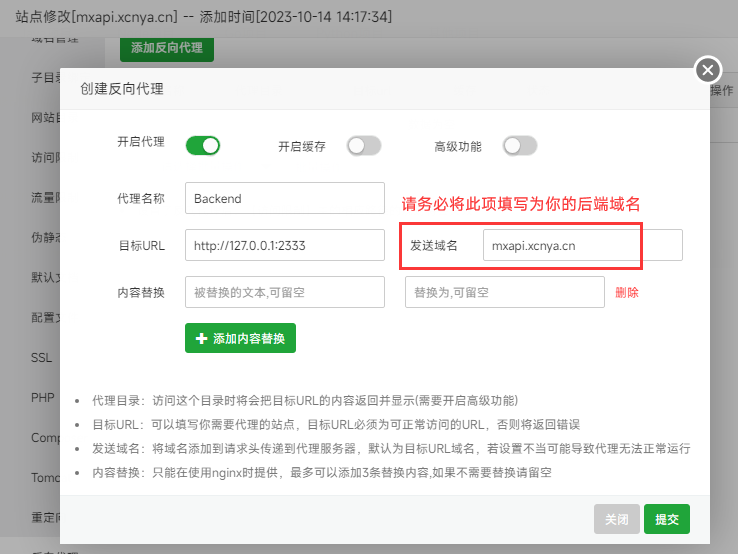Click the 添加反向代理 button behind the dialog
The width and height of the screenshot is (738, 554).
coord(167,47)
